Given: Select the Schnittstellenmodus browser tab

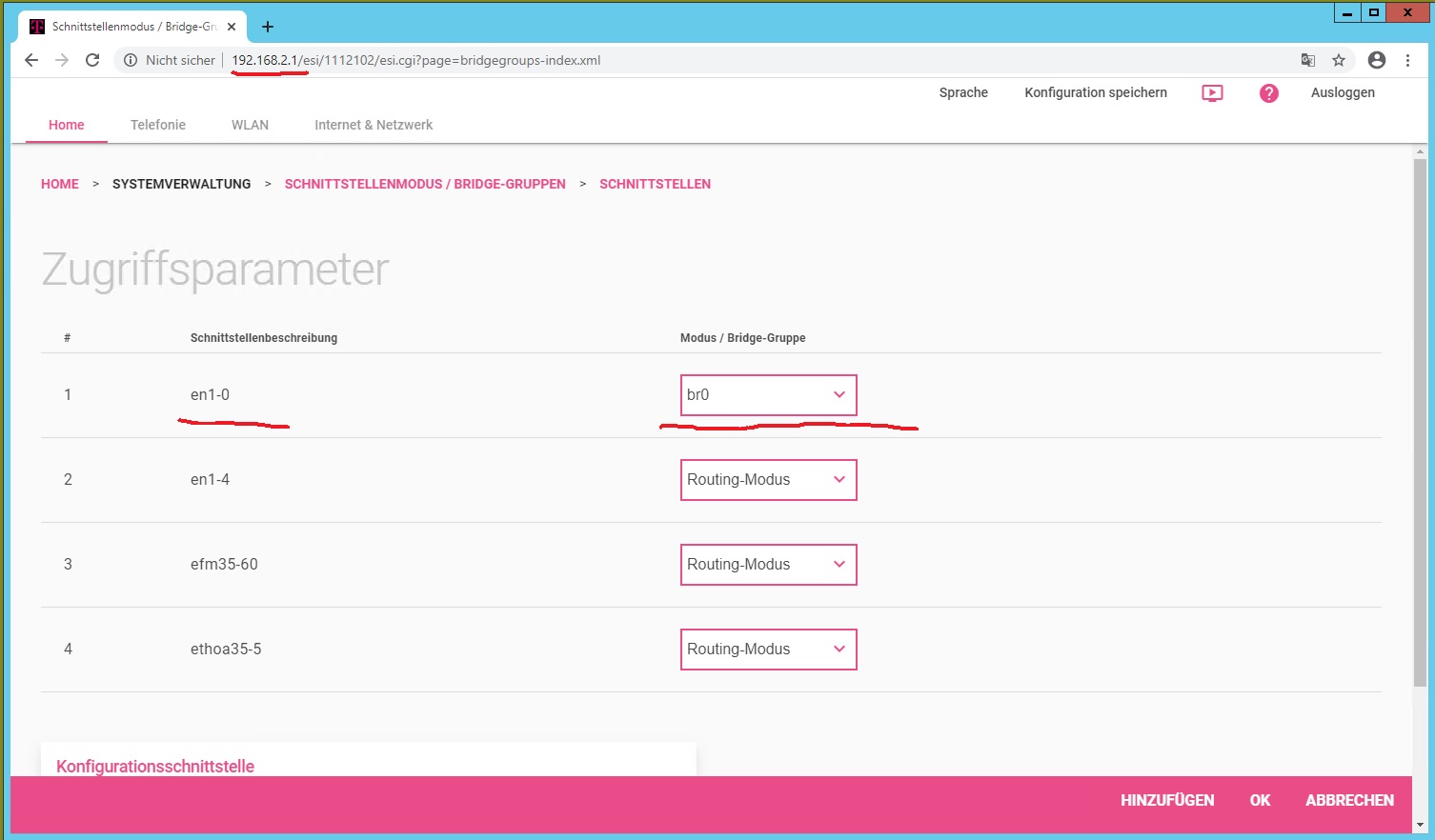Looking at the screenshot, I should click(x=133, y=27).
